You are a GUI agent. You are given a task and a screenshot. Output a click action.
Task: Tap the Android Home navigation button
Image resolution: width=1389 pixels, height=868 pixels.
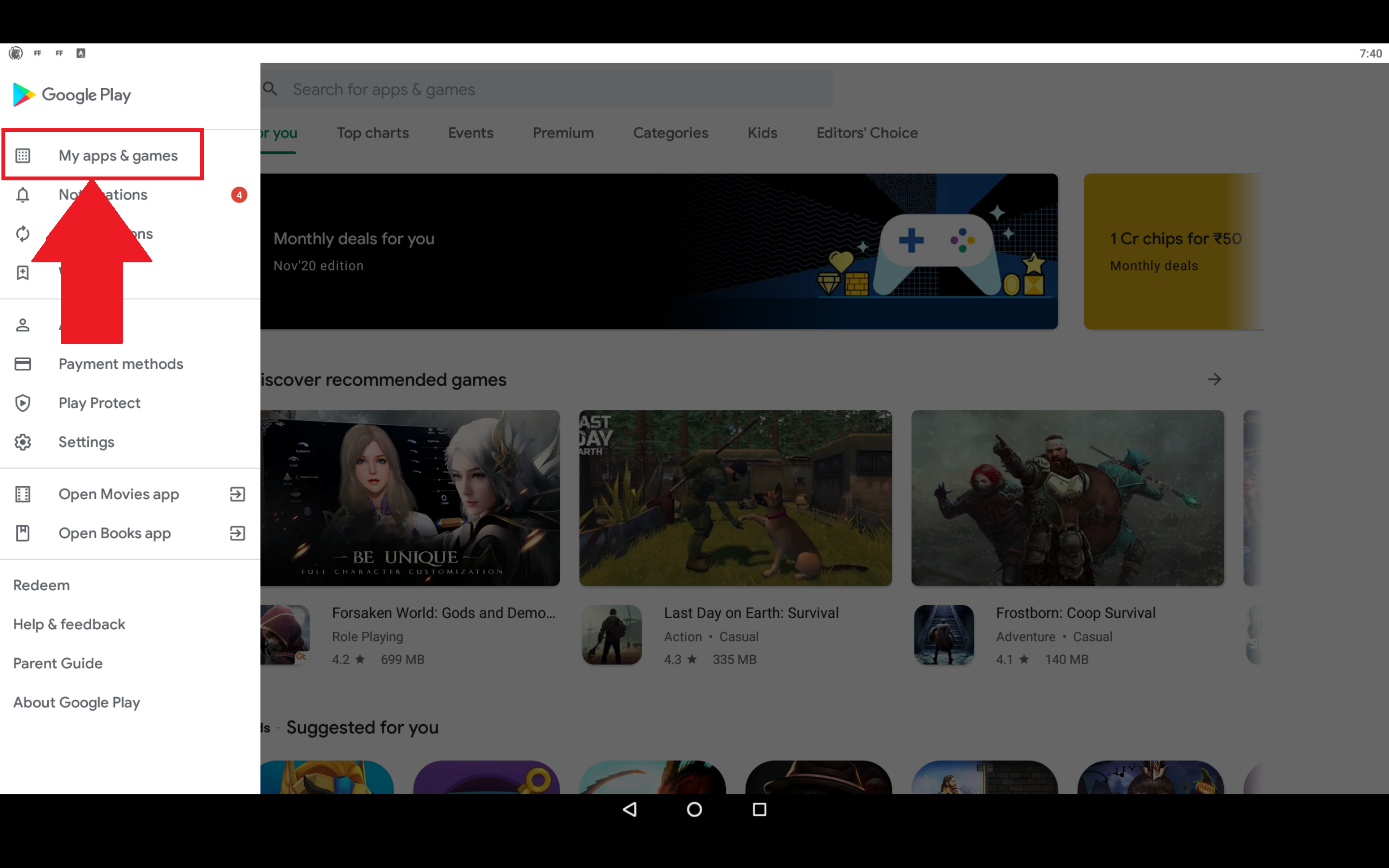point(694,810)
